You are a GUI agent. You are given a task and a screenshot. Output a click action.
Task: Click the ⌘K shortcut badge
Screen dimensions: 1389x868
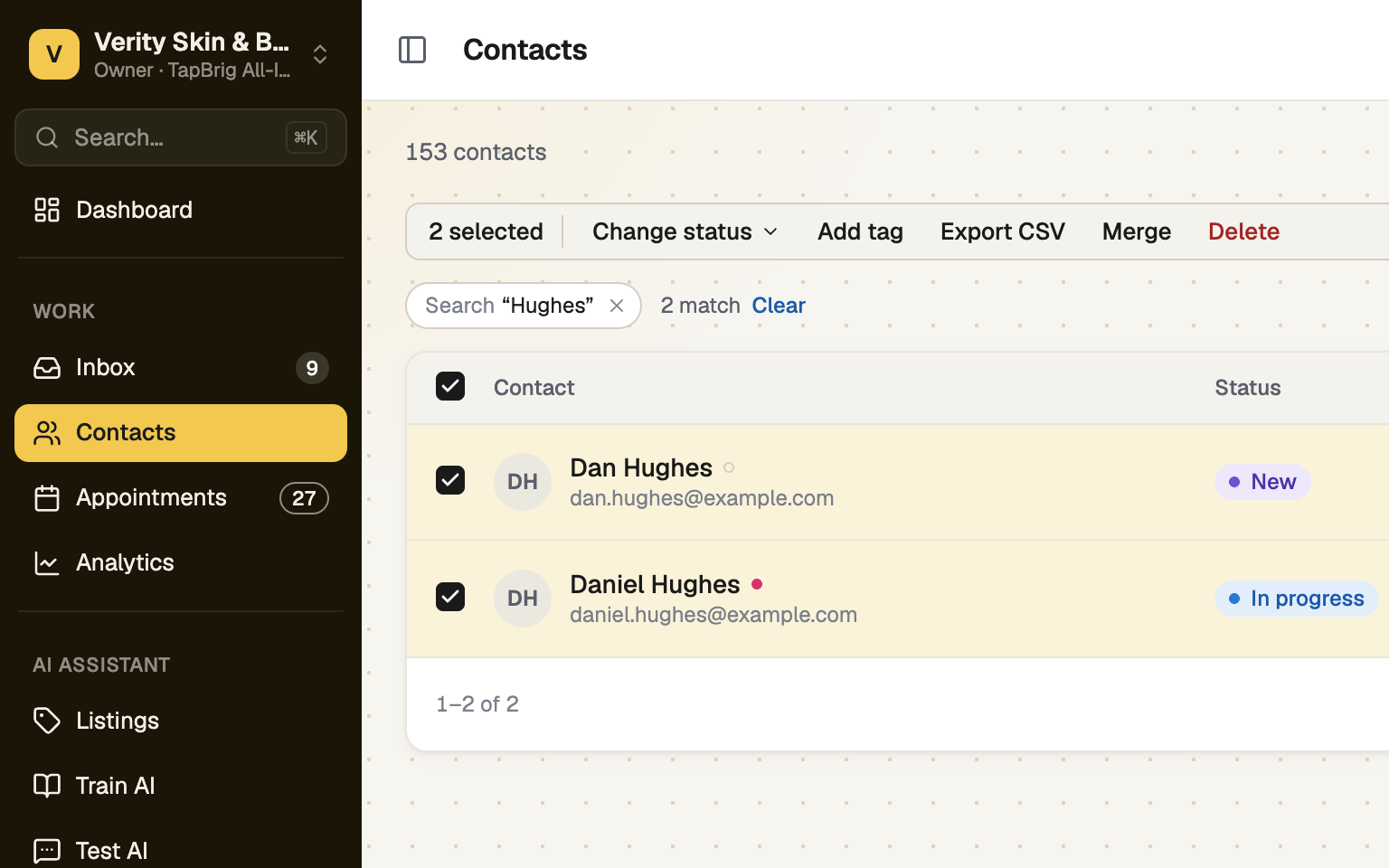click(x=307, y=137)
